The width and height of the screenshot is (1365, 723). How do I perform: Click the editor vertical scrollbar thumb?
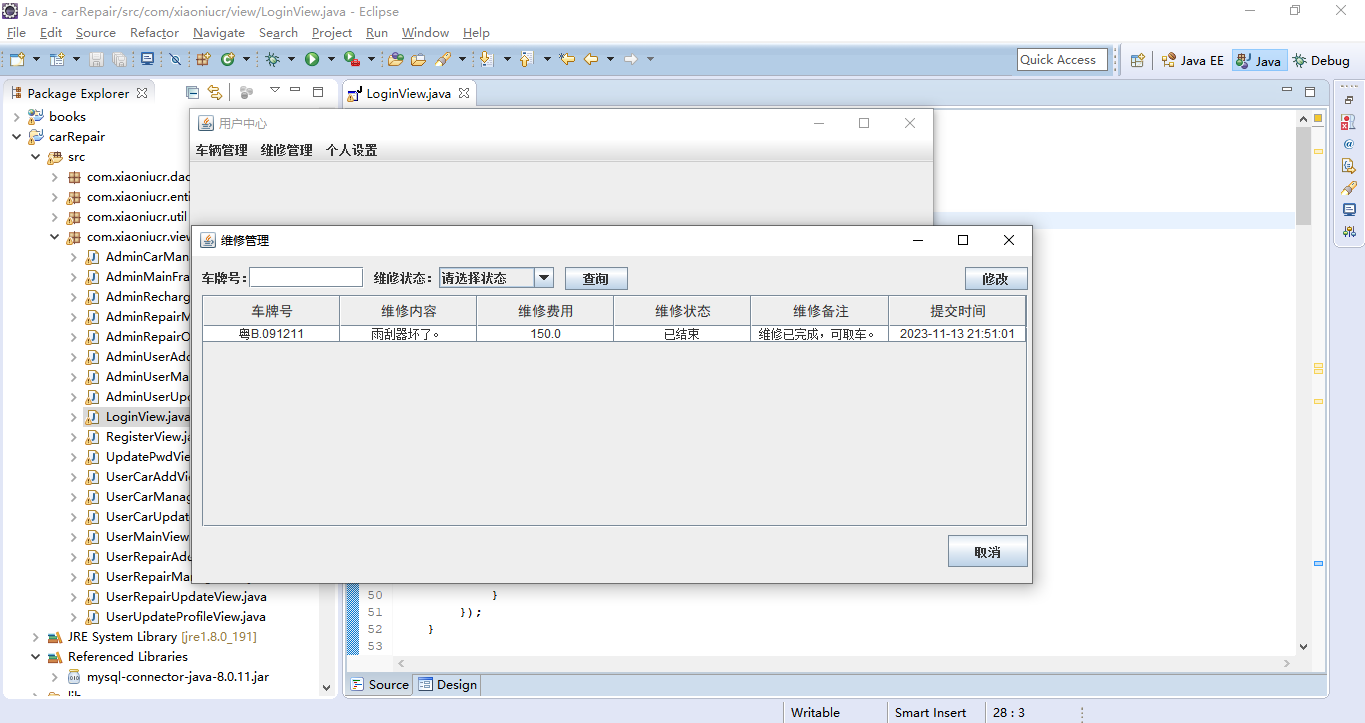pyautogui.click(x=1303, y=176)
